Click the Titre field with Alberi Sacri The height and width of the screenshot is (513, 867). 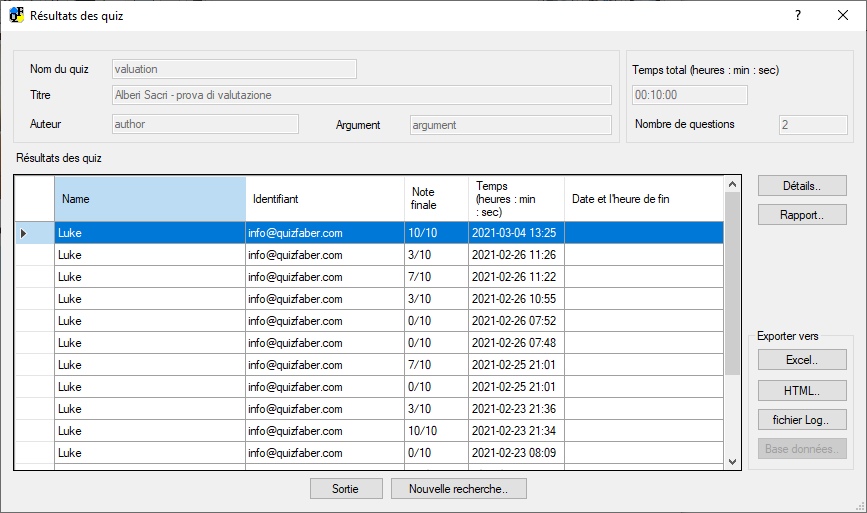[x=361, y=95]
